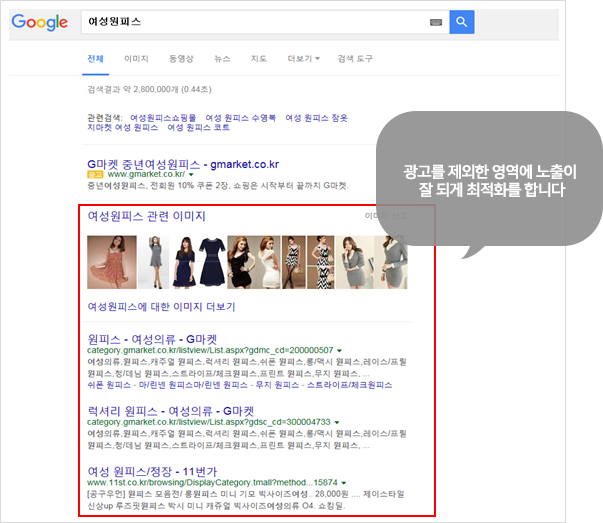This screenshot has height=523, width=603.
Task: Click sitelink 스트라이프/체크원피스
Action: pyautogui.click(x=350, y=385)
